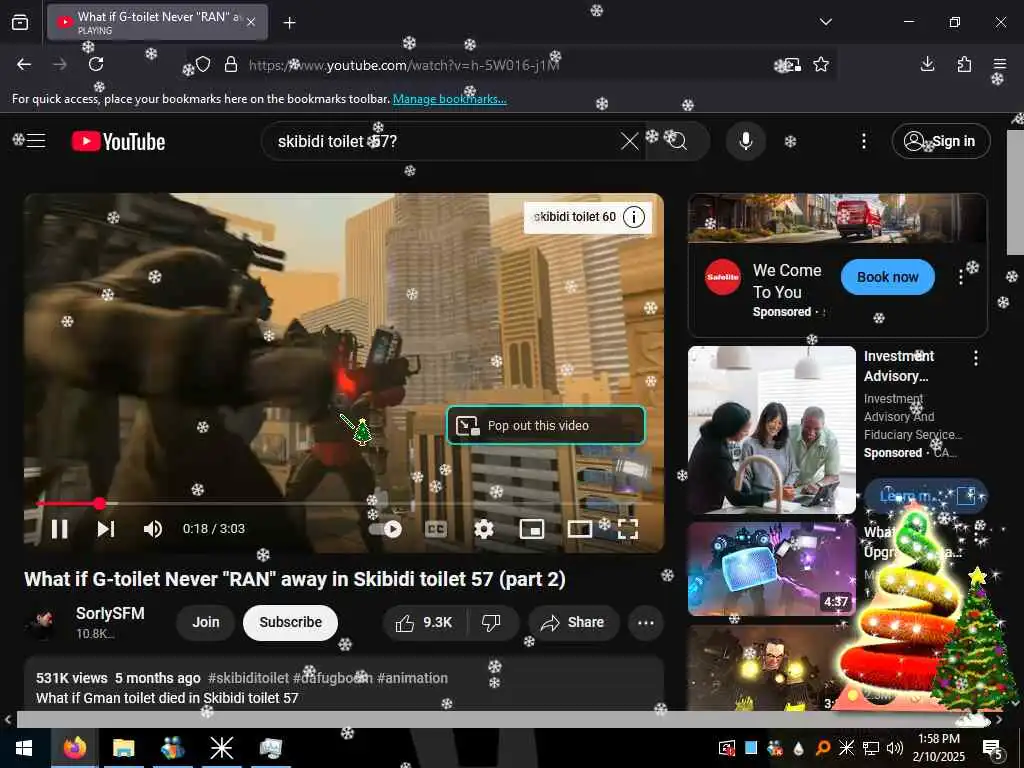Viewport: 1024px width, 768px height.
Task: Open more actions ellipsis under video
Action: (645, 623)
